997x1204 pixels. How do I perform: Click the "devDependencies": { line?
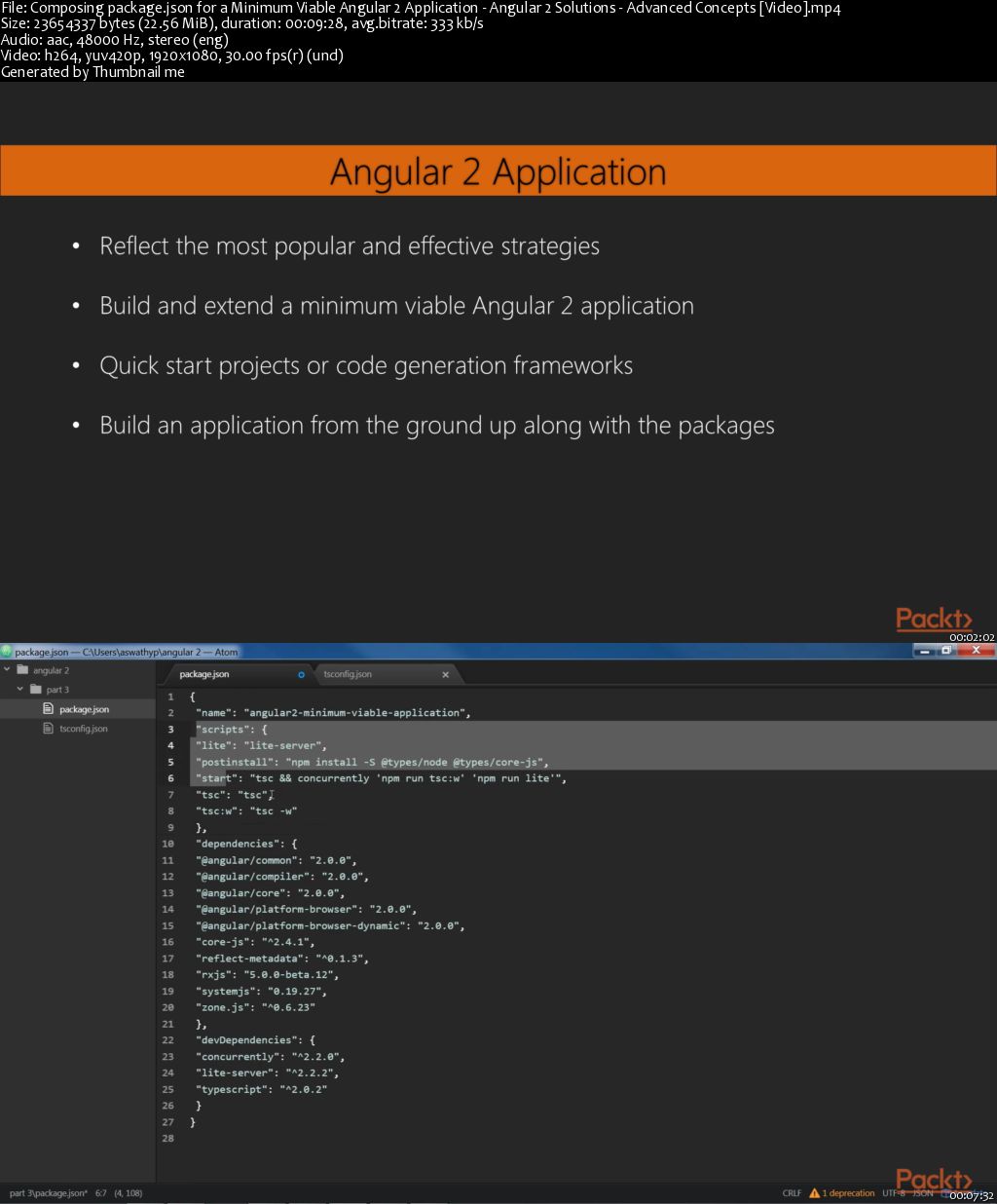pos(255,1040)
